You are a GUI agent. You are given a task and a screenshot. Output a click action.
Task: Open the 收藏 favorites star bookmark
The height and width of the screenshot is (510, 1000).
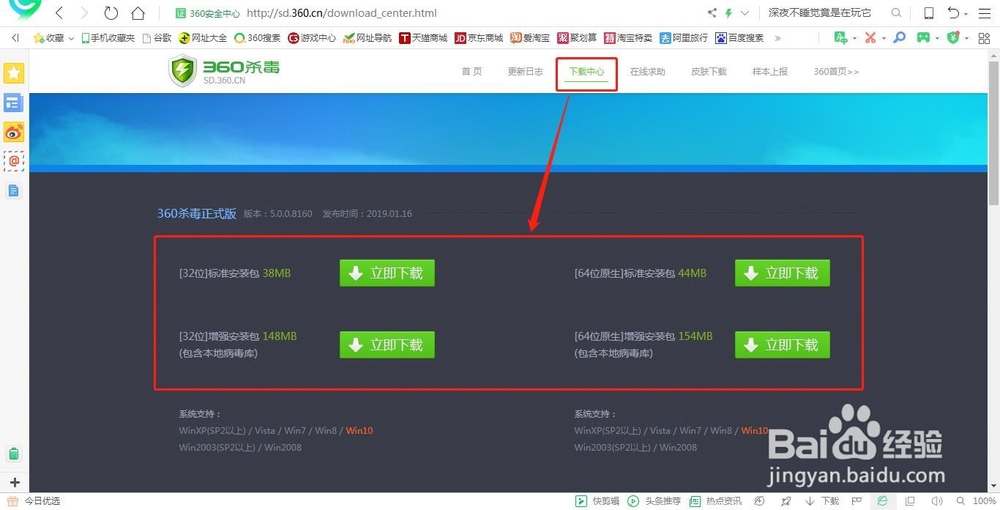pos(48,38)
